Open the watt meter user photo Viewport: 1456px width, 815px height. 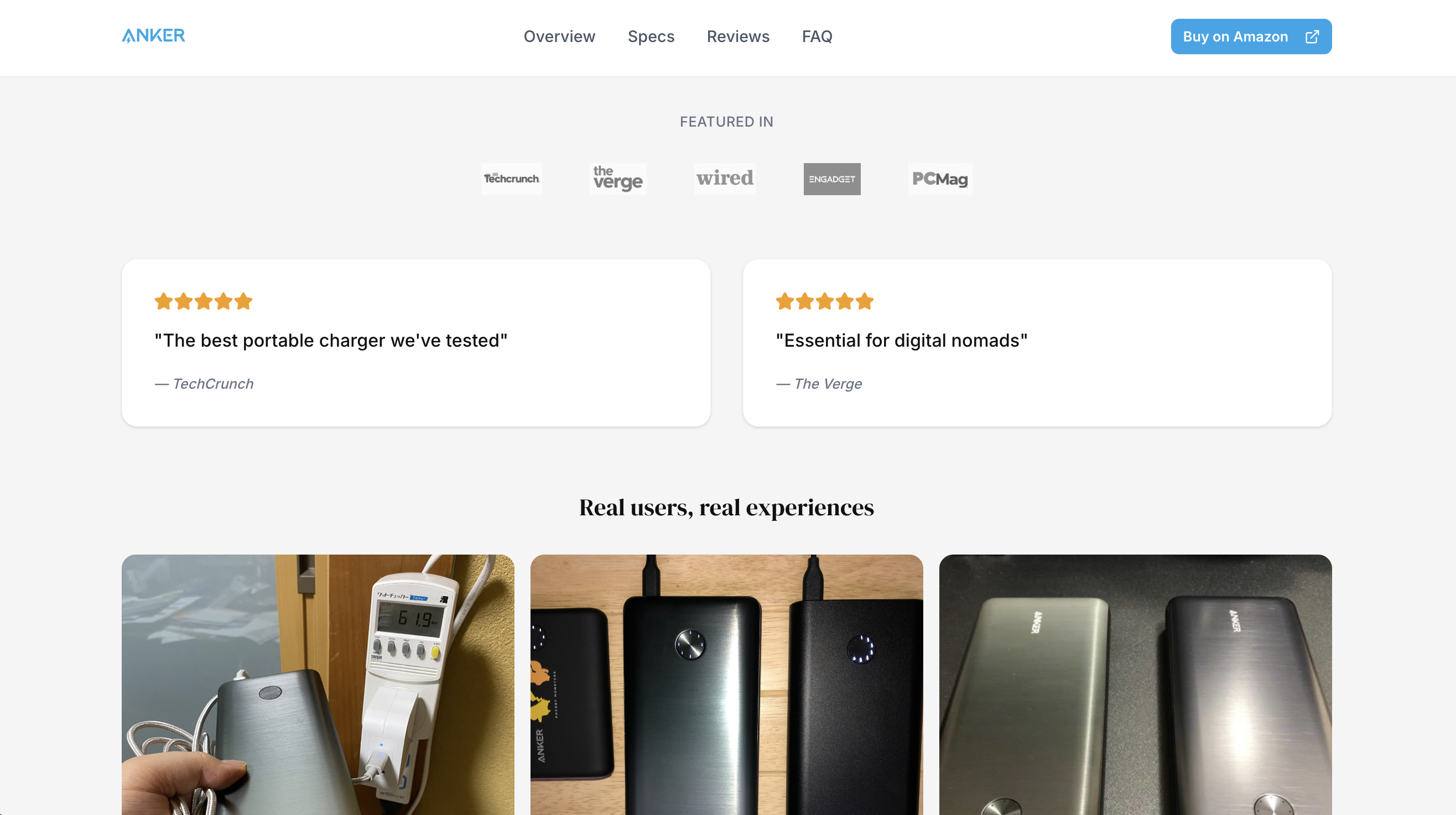(318, 685)
